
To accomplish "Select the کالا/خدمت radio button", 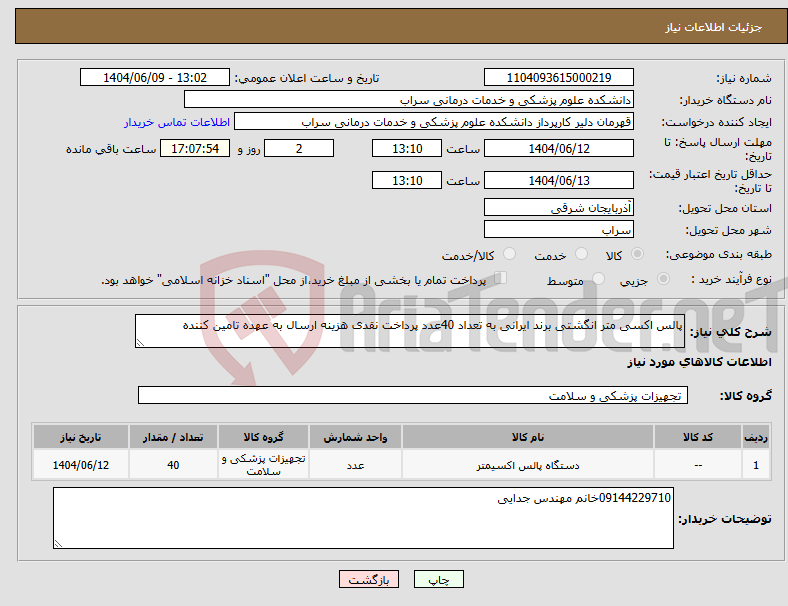I will point(510,254).
